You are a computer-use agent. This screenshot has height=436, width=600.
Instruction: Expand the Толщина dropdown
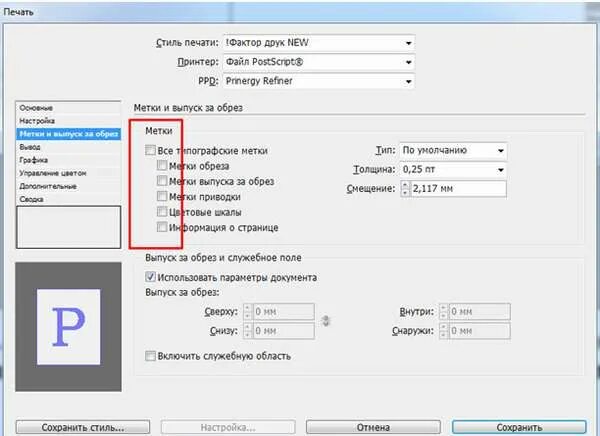click(453, 169)
